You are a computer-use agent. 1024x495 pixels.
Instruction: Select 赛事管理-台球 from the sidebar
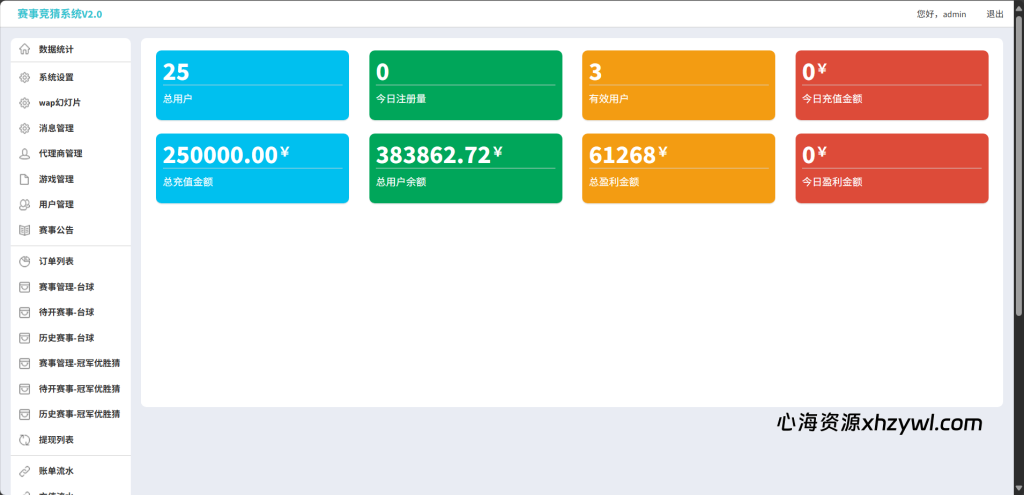click(66, 287)
